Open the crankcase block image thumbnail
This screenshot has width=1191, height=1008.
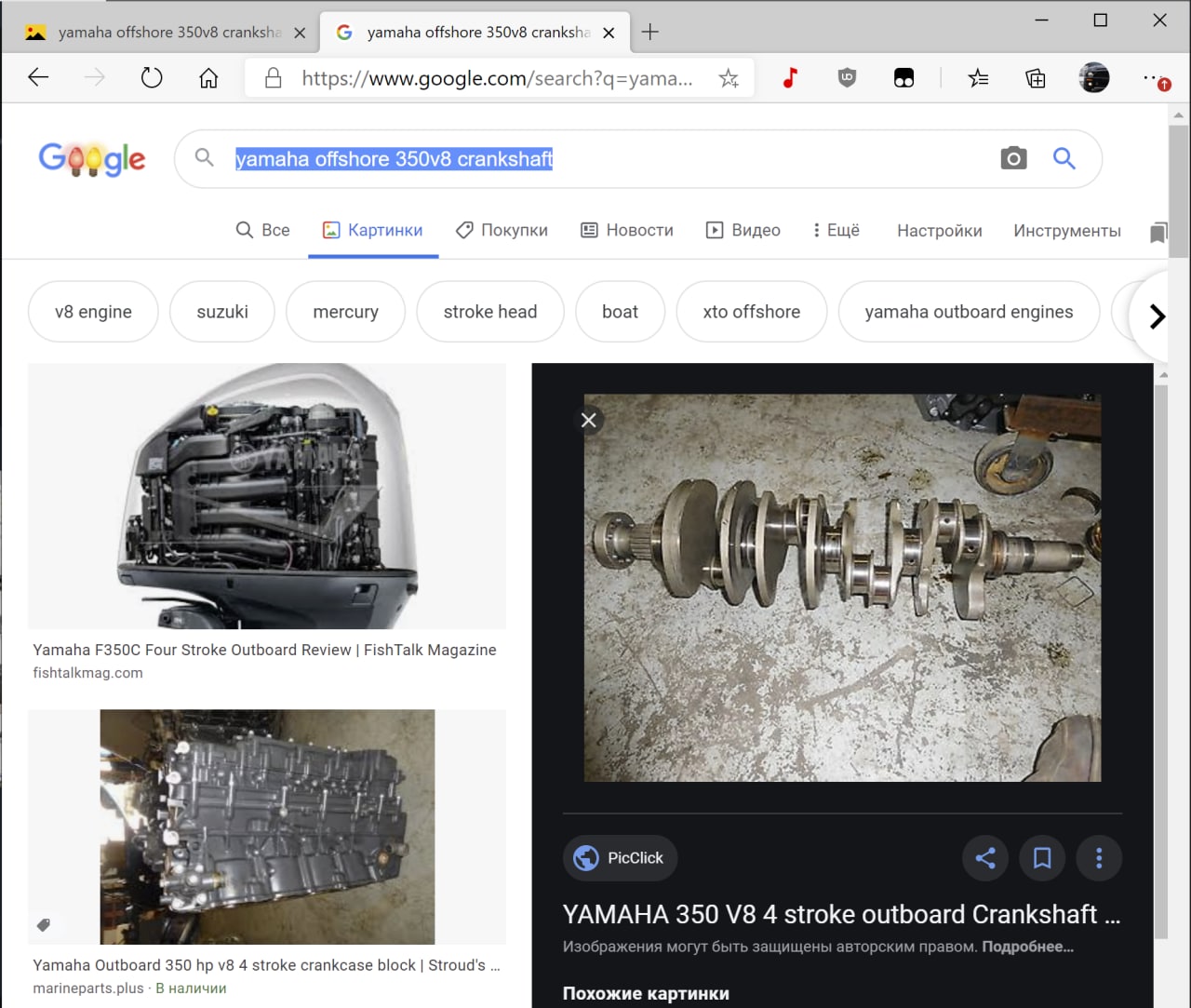(x=267, y=827)
